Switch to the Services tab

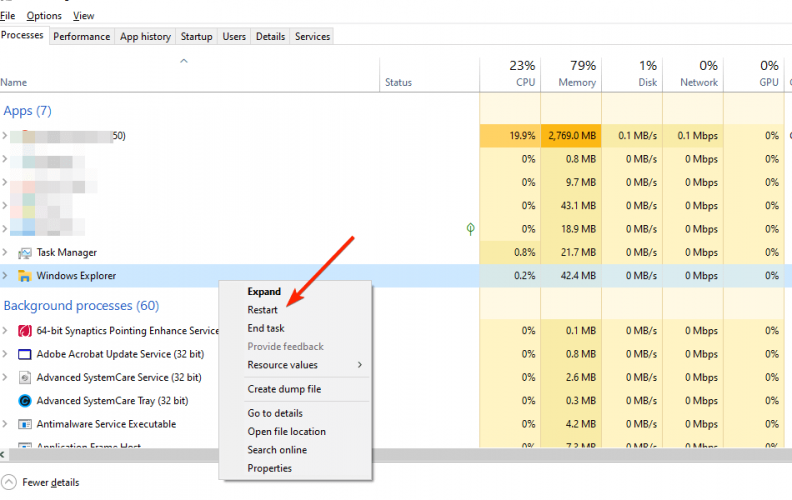(x=312, y=36)
